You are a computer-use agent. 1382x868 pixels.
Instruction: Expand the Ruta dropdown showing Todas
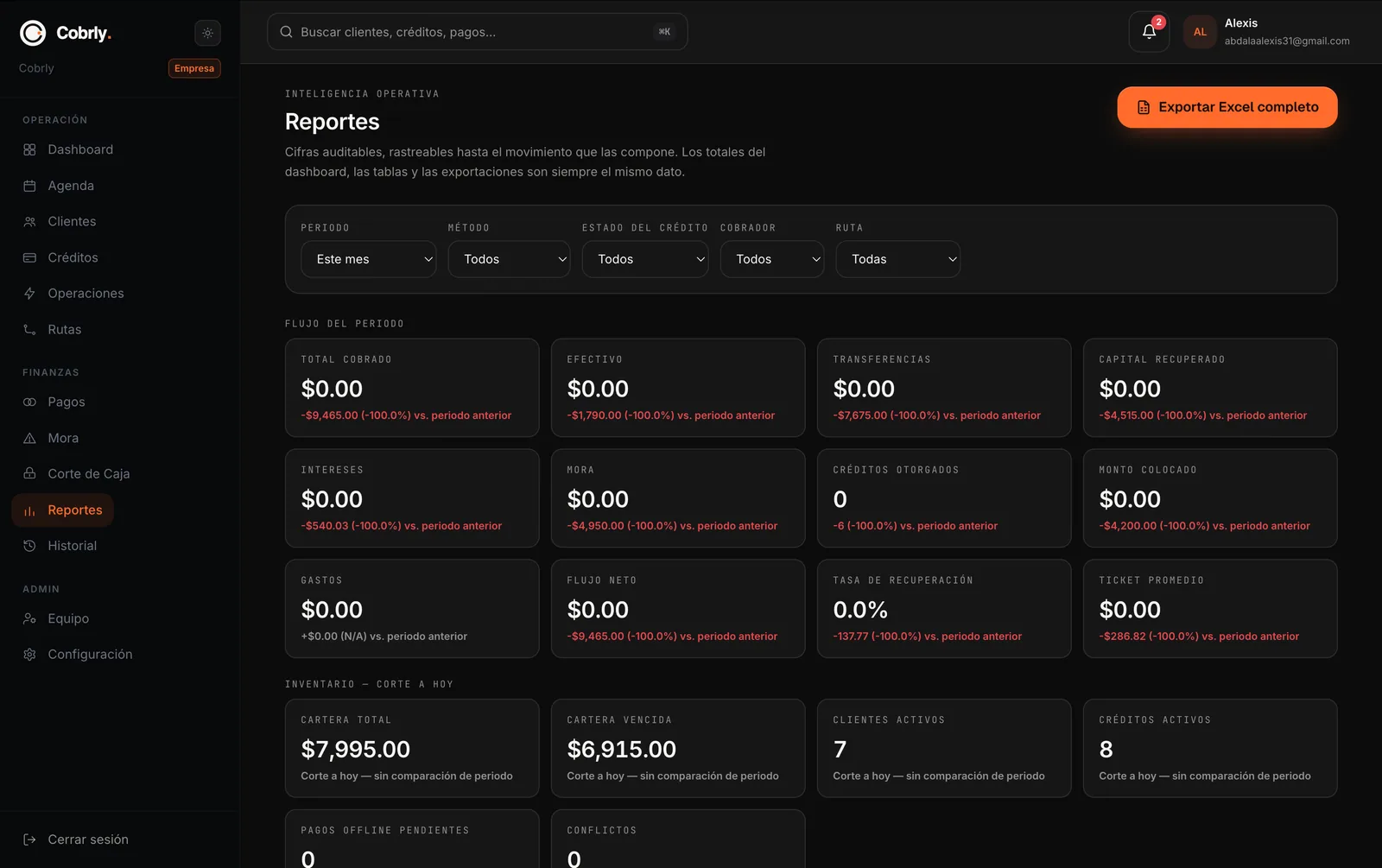(897, 259)
